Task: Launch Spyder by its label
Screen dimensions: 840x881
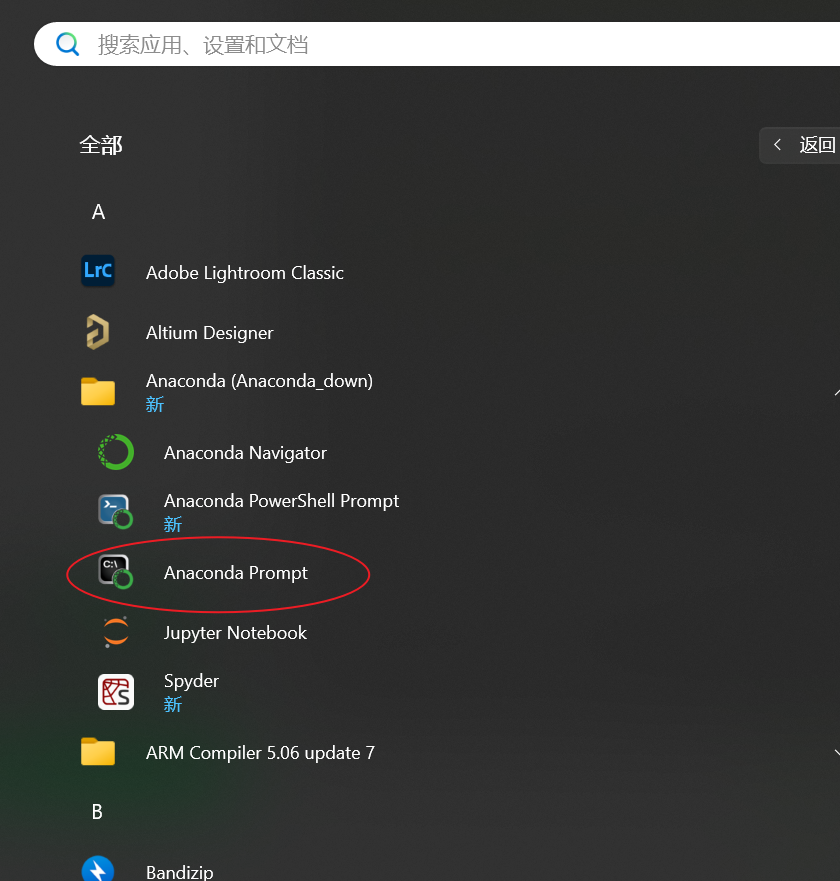Action: click(191, 681)
